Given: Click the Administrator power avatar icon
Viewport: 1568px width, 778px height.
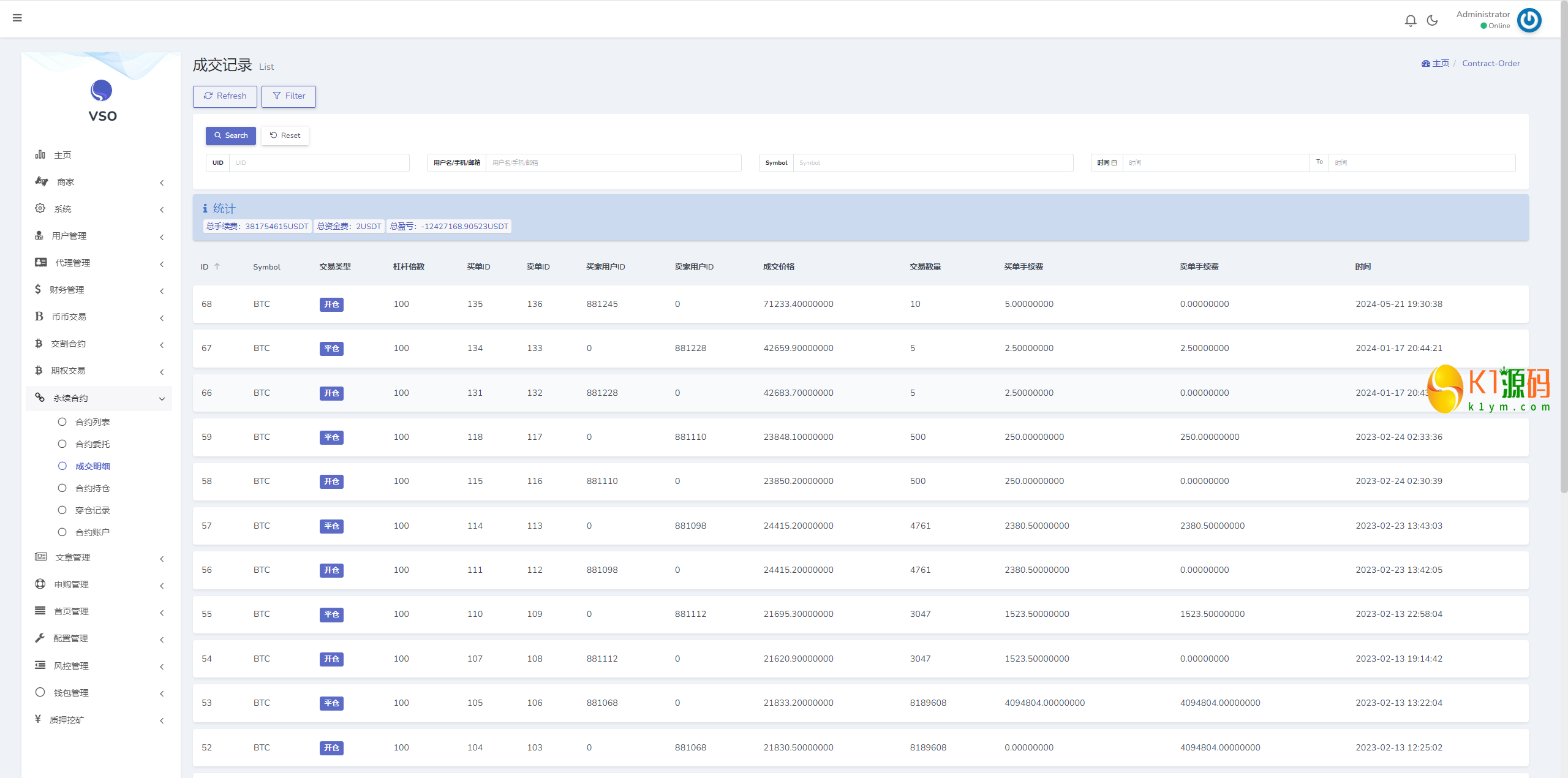Looking at the screenshot, I should click(x=1529, y=20).
